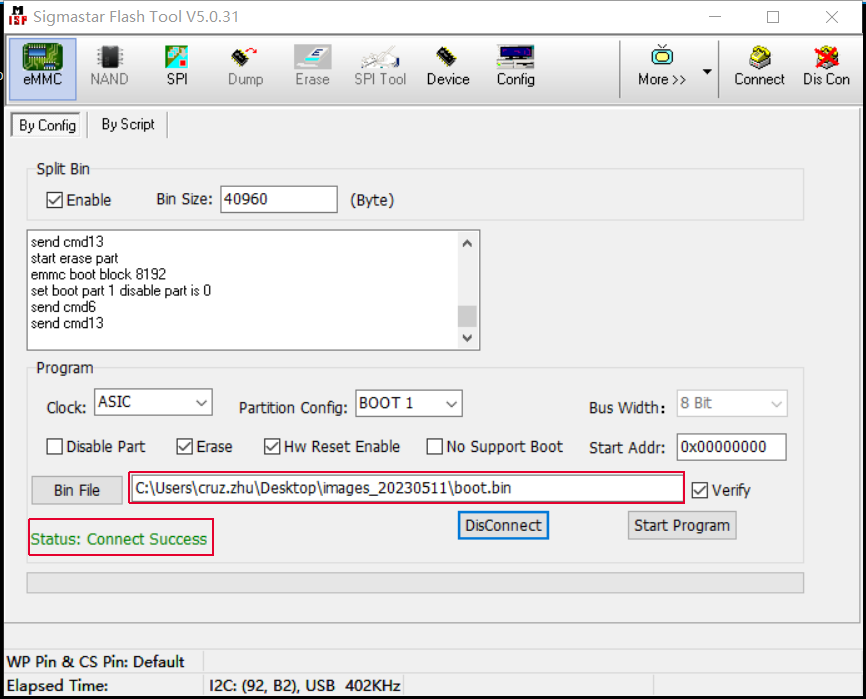Open the SPI flash mode

tap(177, 68)
